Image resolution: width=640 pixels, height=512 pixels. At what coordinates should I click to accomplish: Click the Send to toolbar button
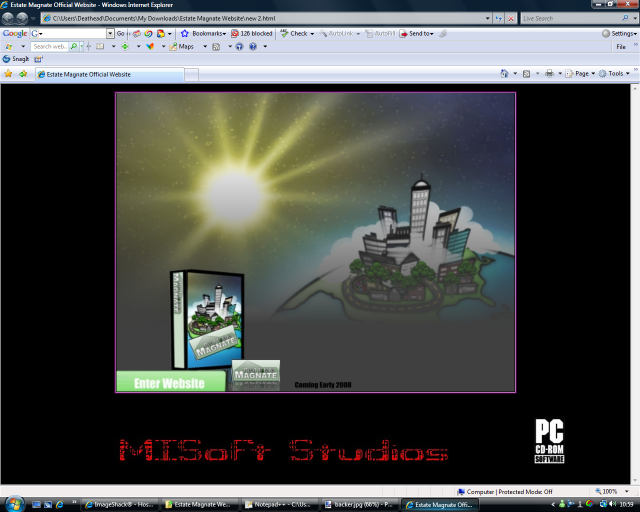click(x=417, y=33)
